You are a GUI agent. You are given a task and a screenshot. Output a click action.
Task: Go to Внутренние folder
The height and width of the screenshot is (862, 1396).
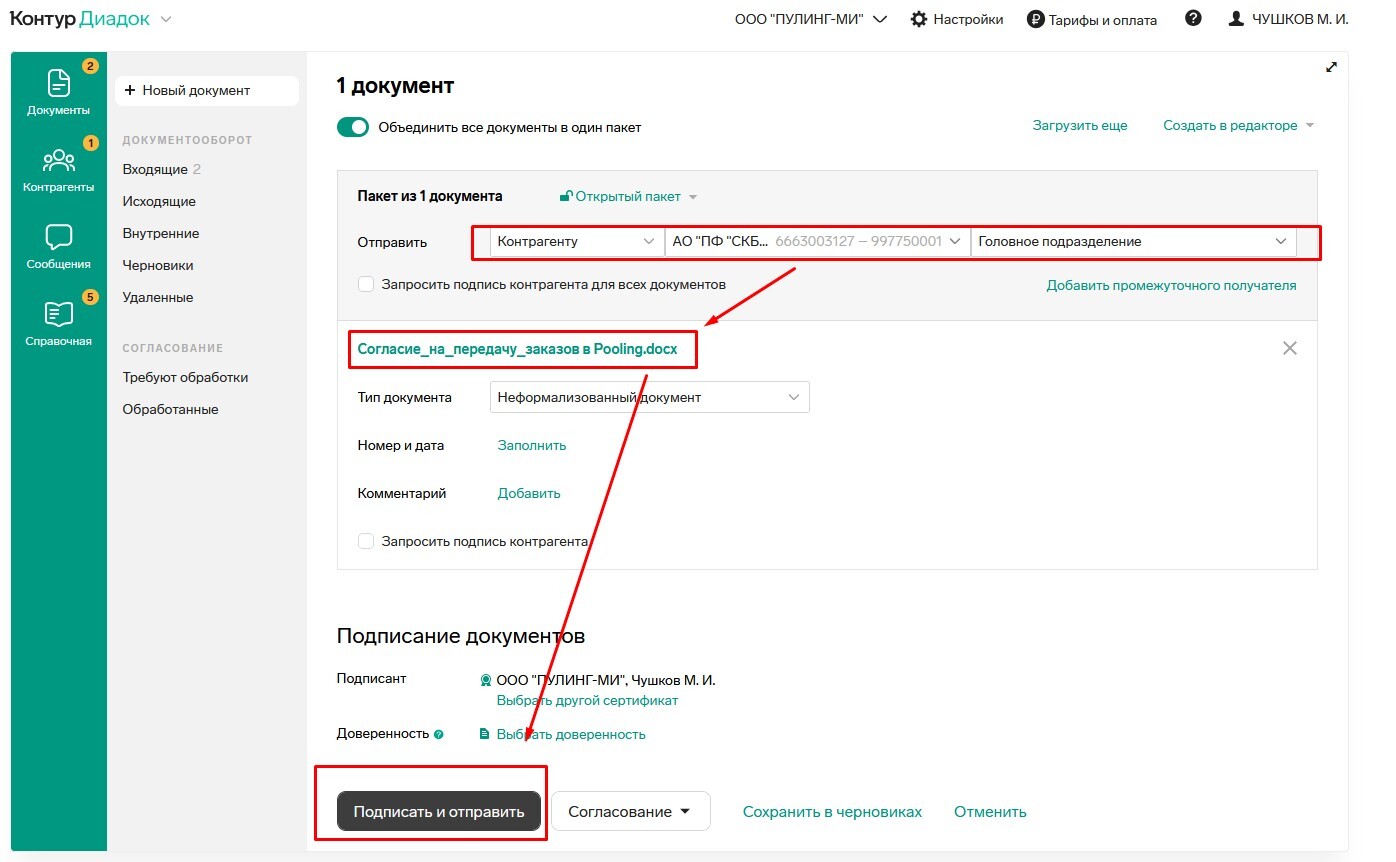[x=161, y=233]
